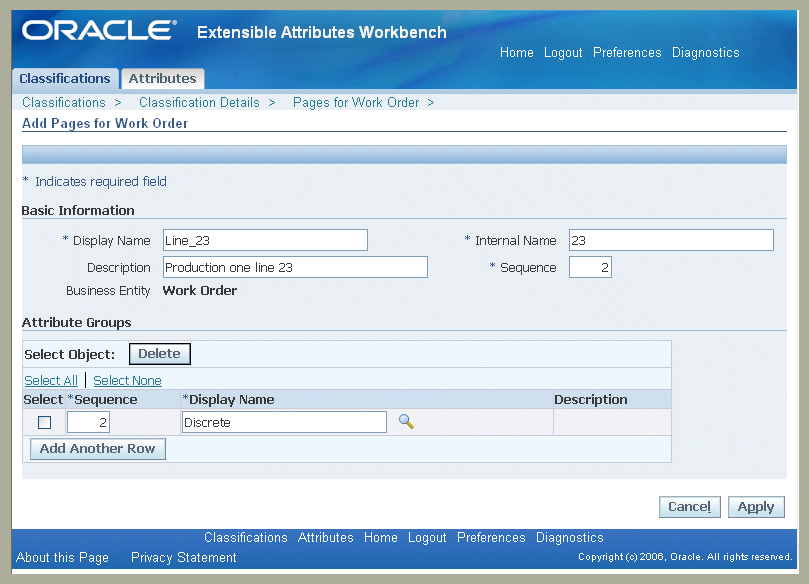809x584 pixels.
Task: Open the Display Name search magnifier icon
Action: click(x=406, y=422)
